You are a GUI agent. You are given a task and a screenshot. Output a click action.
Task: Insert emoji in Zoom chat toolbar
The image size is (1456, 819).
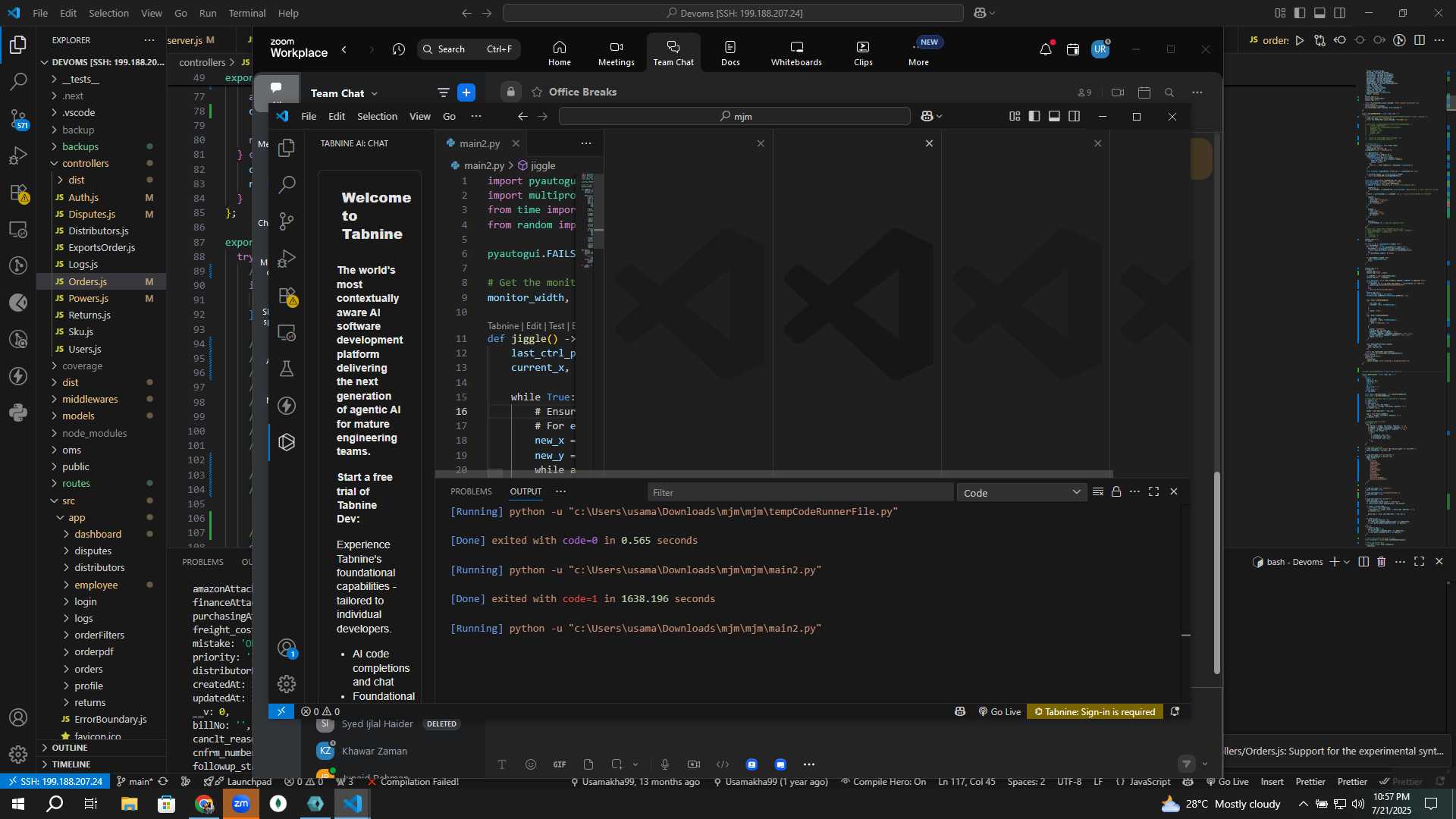coord(531,764)
